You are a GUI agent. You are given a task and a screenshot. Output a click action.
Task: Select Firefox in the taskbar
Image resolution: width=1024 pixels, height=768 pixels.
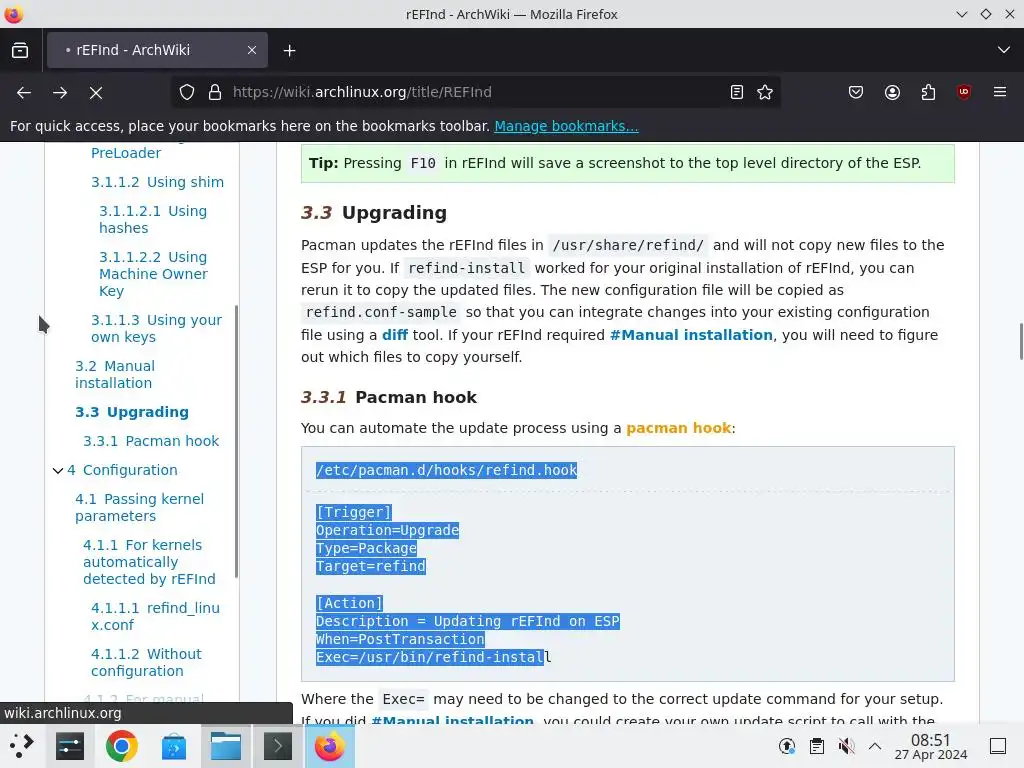pos(330,746)
